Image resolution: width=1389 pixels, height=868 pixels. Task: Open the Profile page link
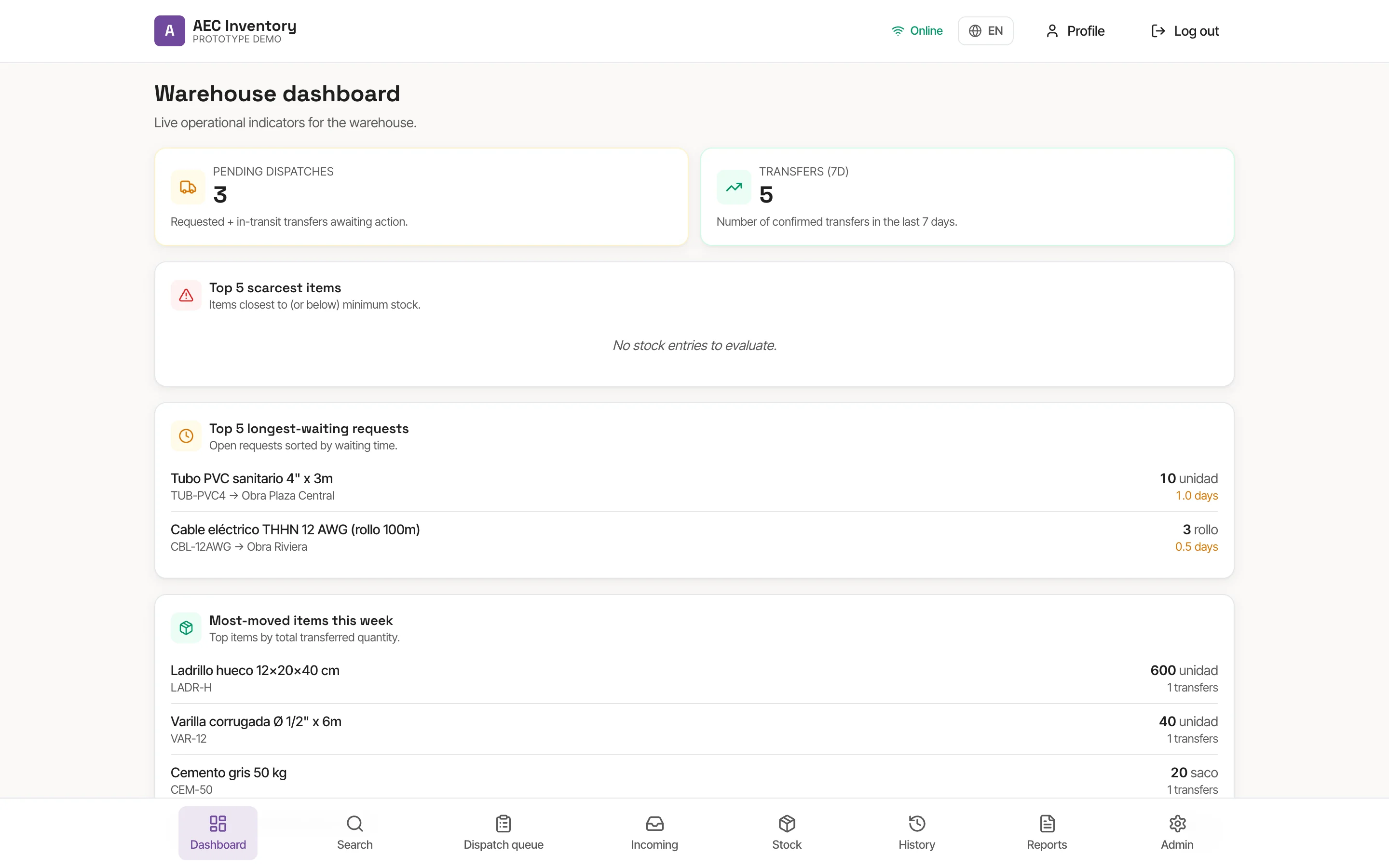(x=1075, y=31)
